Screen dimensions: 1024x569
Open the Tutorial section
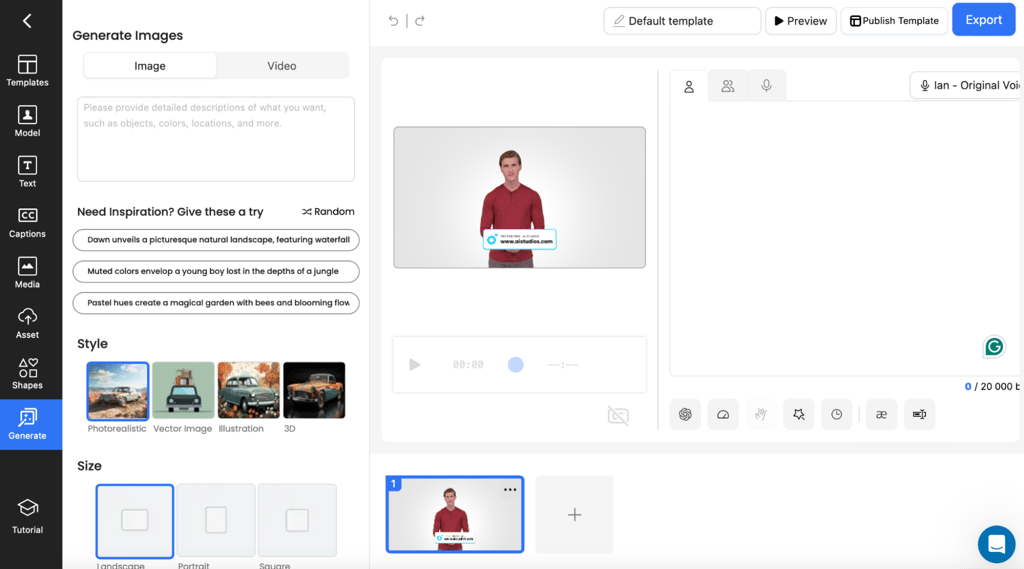[27, 516]
